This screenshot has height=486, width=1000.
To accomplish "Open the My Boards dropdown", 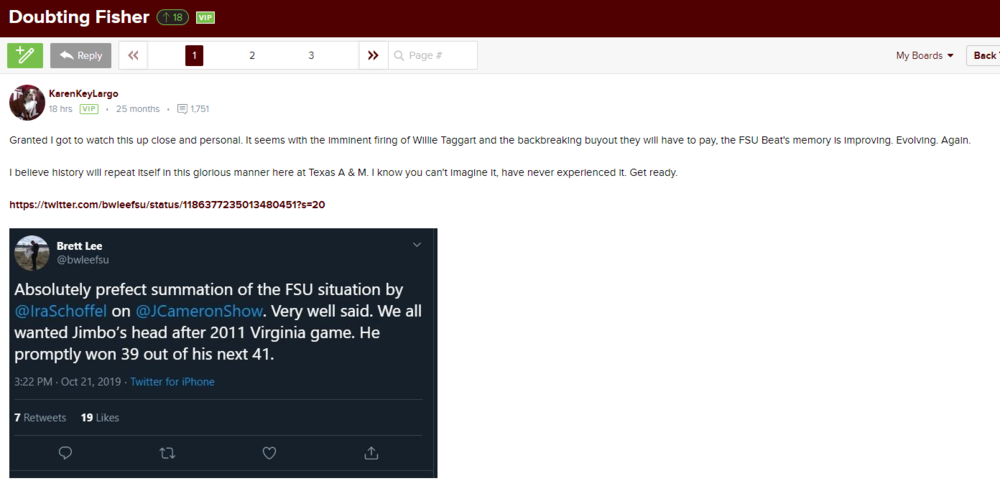I will 924,56.
